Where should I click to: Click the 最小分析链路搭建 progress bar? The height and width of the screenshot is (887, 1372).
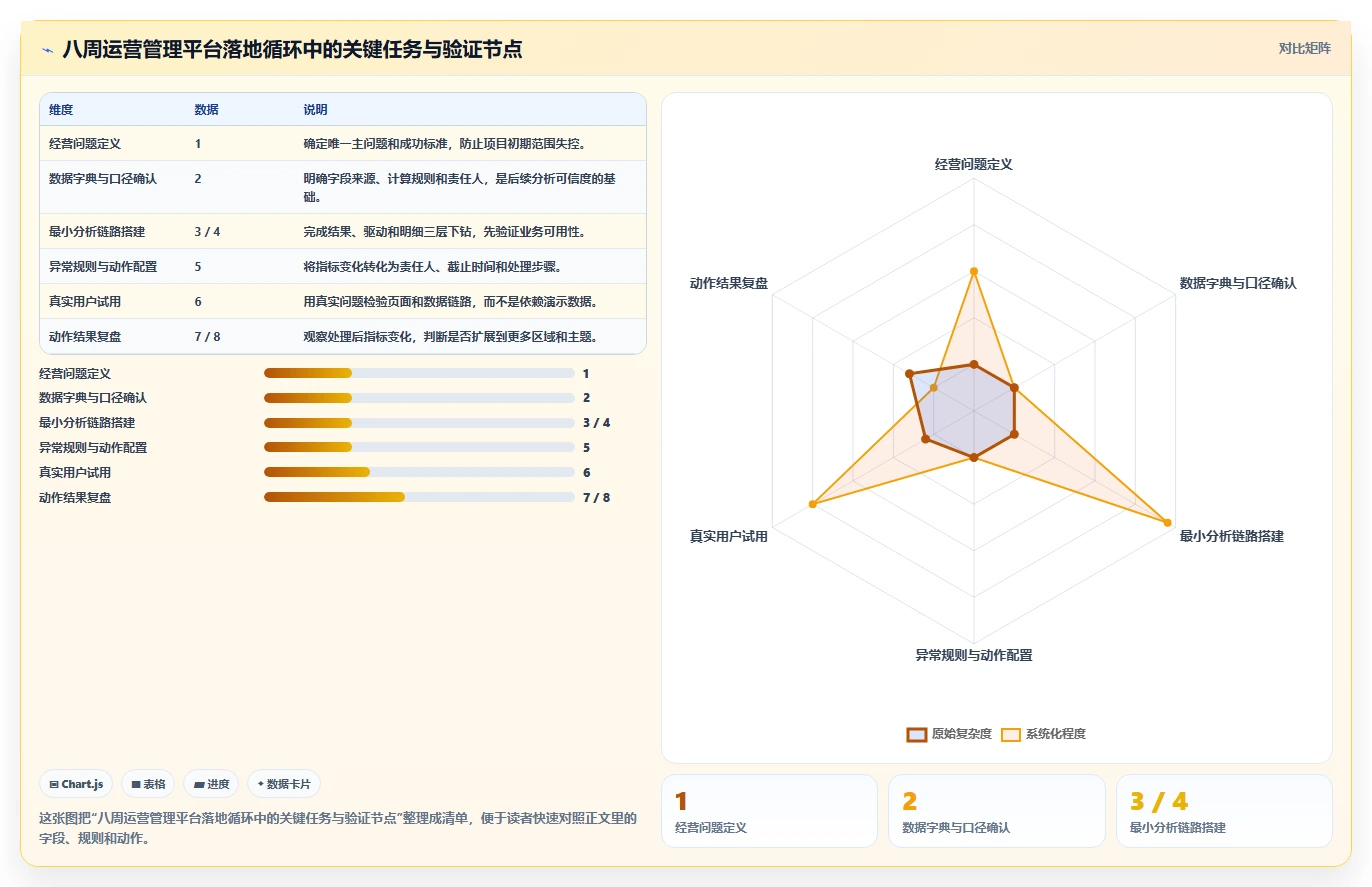419,423
